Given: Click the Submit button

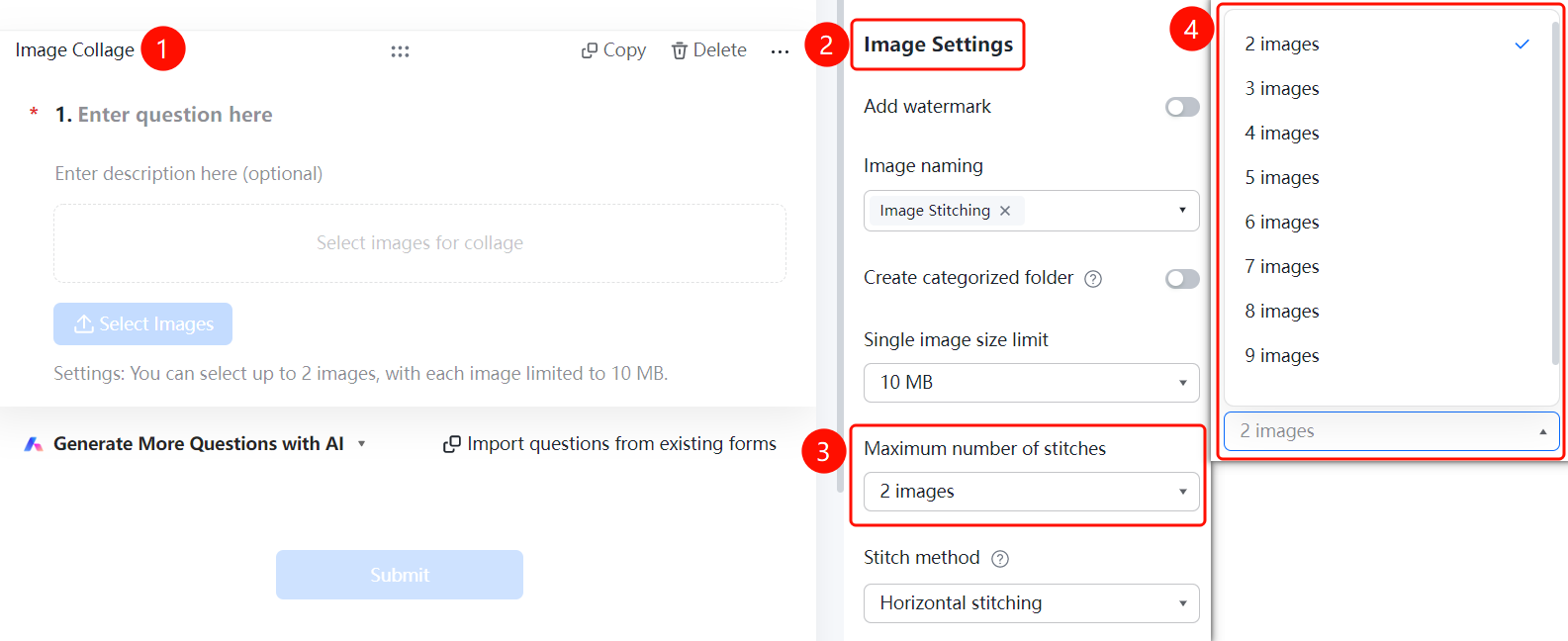Looking at the screenshot, I should click(x=400, y=575).
